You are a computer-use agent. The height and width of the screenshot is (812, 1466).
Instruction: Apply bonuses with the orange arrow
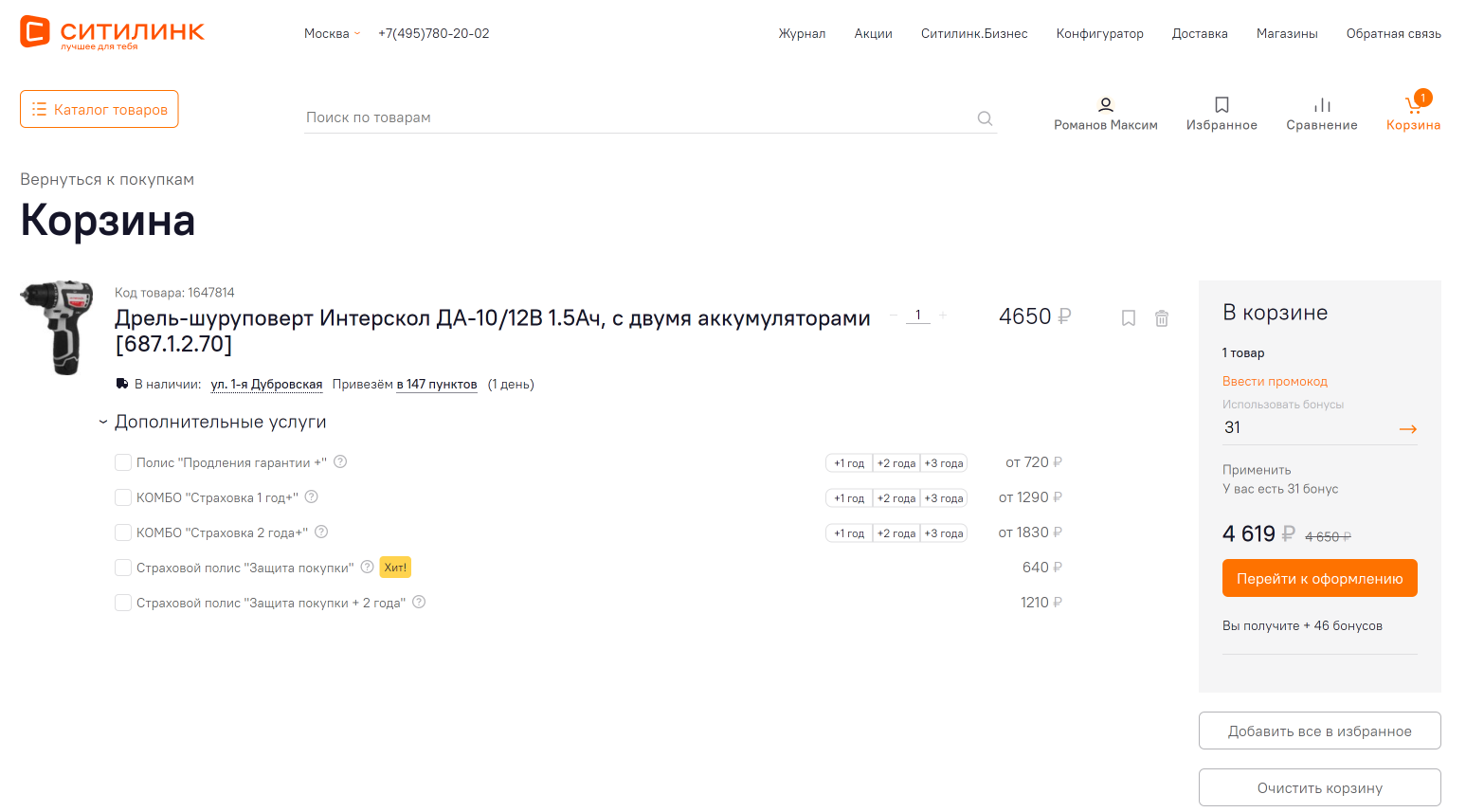[x=1408, y=429]
